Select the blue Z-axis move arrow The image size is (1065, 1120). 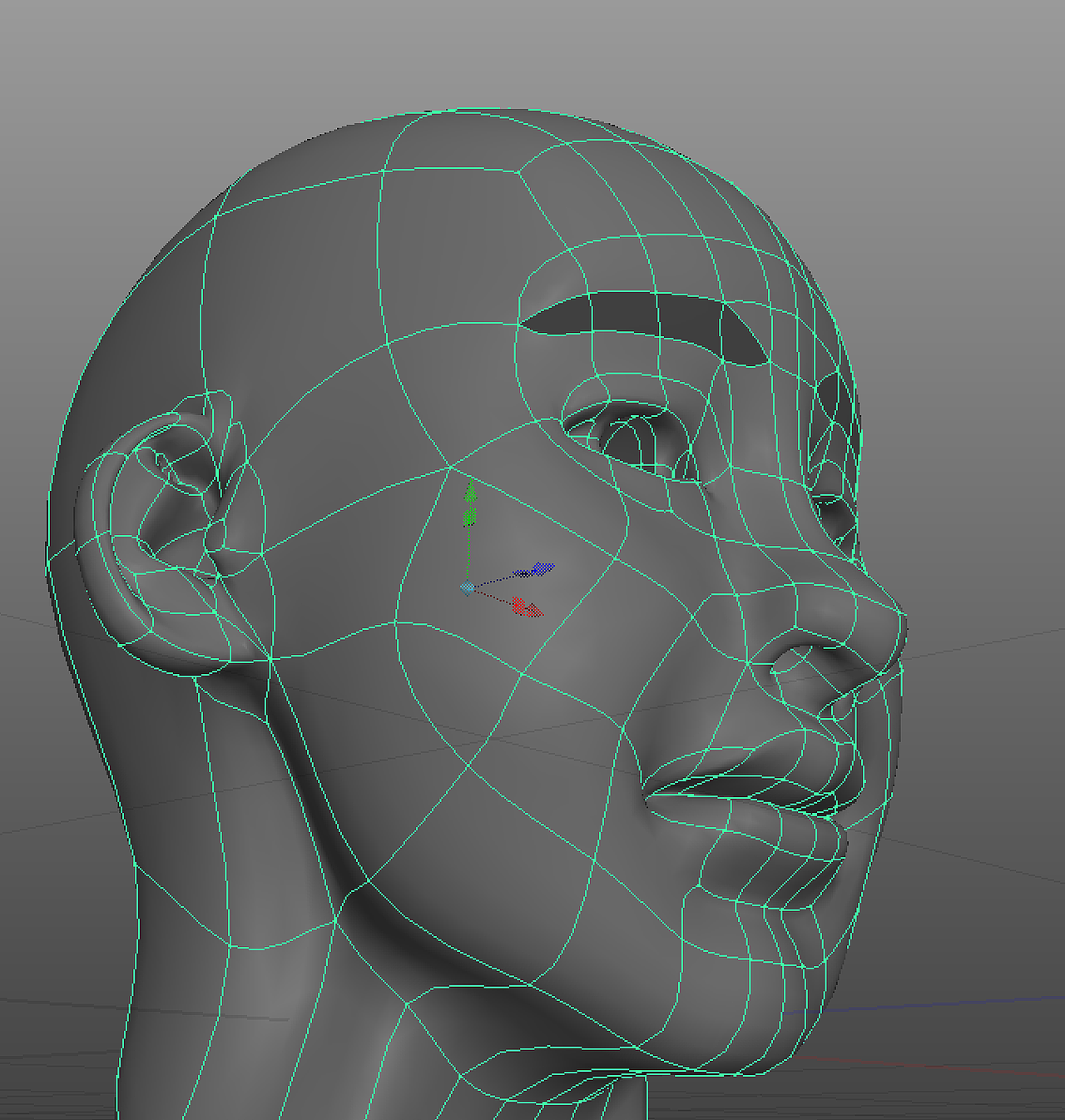(x=536, y=570)
